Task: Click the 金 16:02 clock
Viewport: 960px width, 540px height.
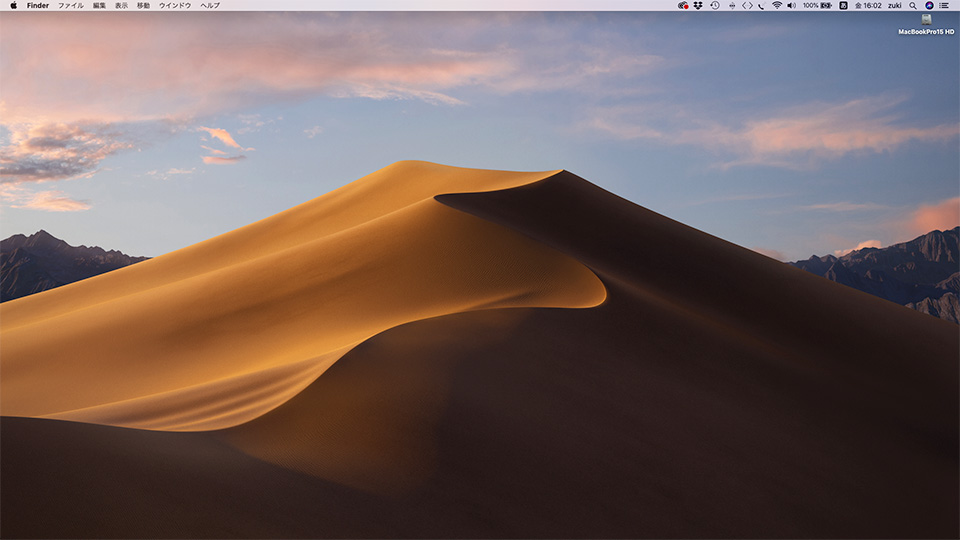Action: [x=868, y=6]
